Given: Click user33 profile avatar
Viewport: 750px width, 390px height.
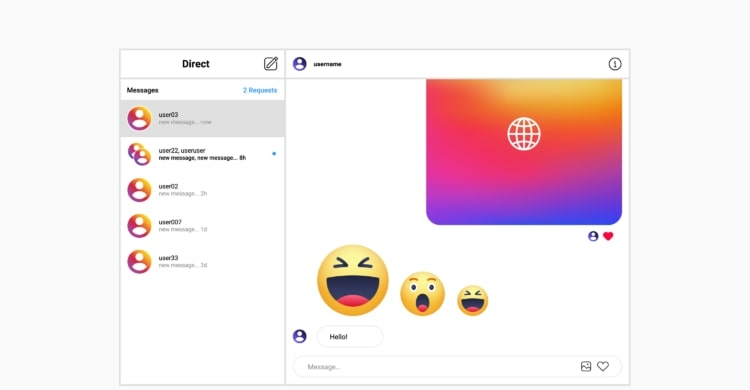Looking at the screenshot, I should (x=139, y=261).
